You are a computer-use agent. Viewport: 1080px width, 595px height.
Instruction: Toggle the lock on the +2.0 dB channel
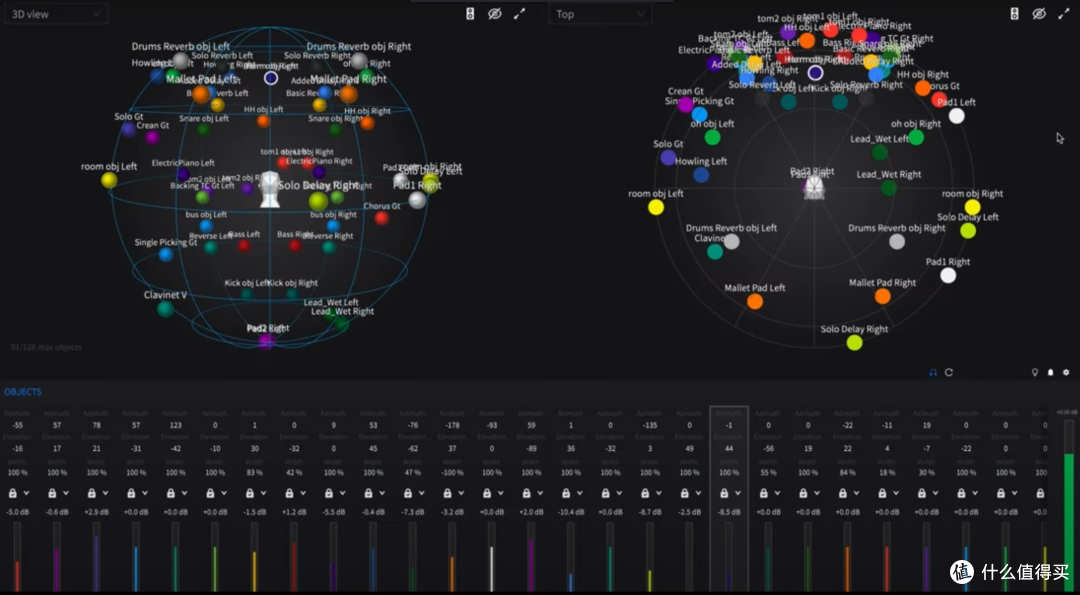(527, 493)
